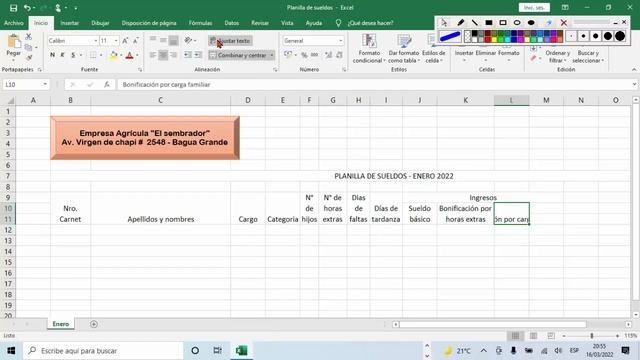The width and height of the screenshot is (640, 360).
Task: Click the increase decimals icon
Action: 329,55
